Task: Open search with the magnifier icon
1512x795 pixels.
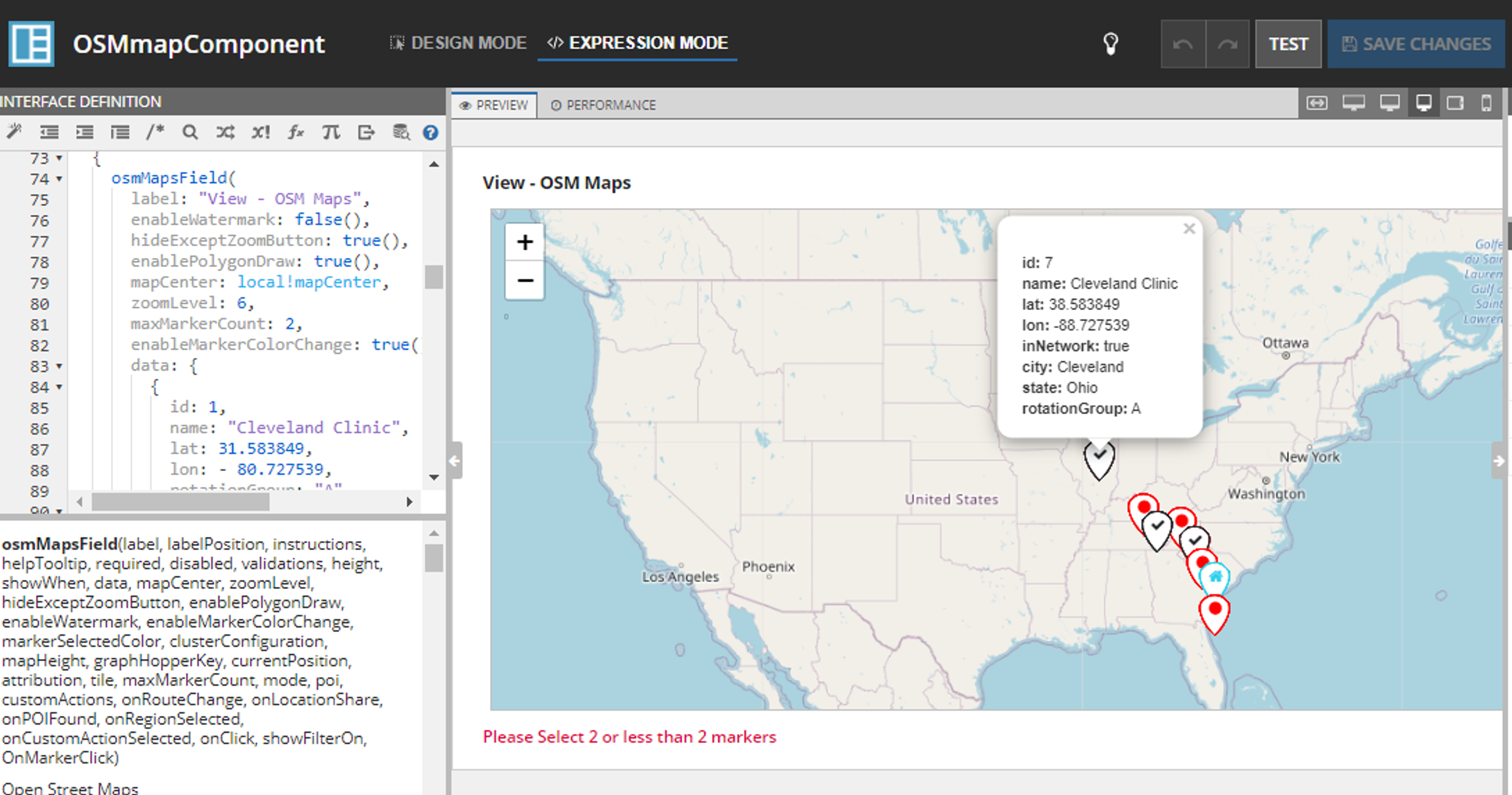Action: [x=189, y=132]
